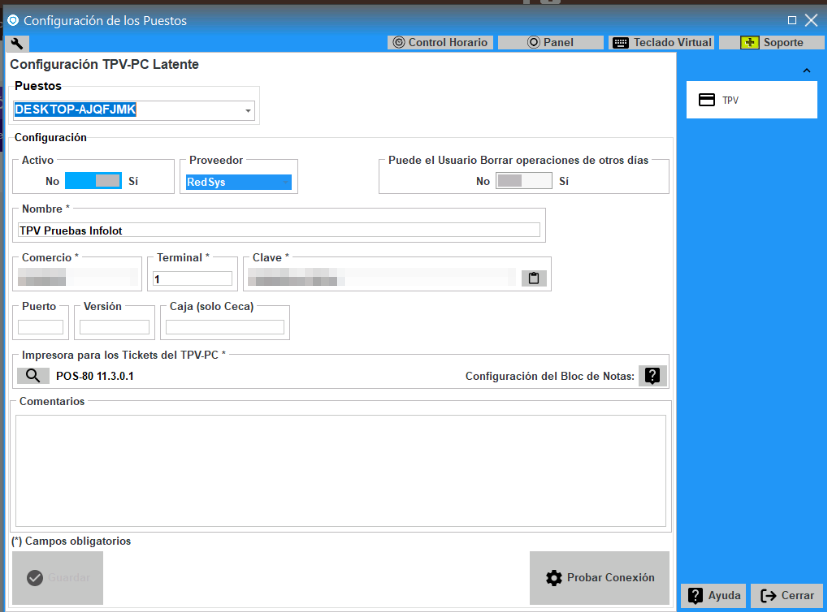Open the Panel button
This screenshot has width=827, height=612.
(x=550, y=42)
